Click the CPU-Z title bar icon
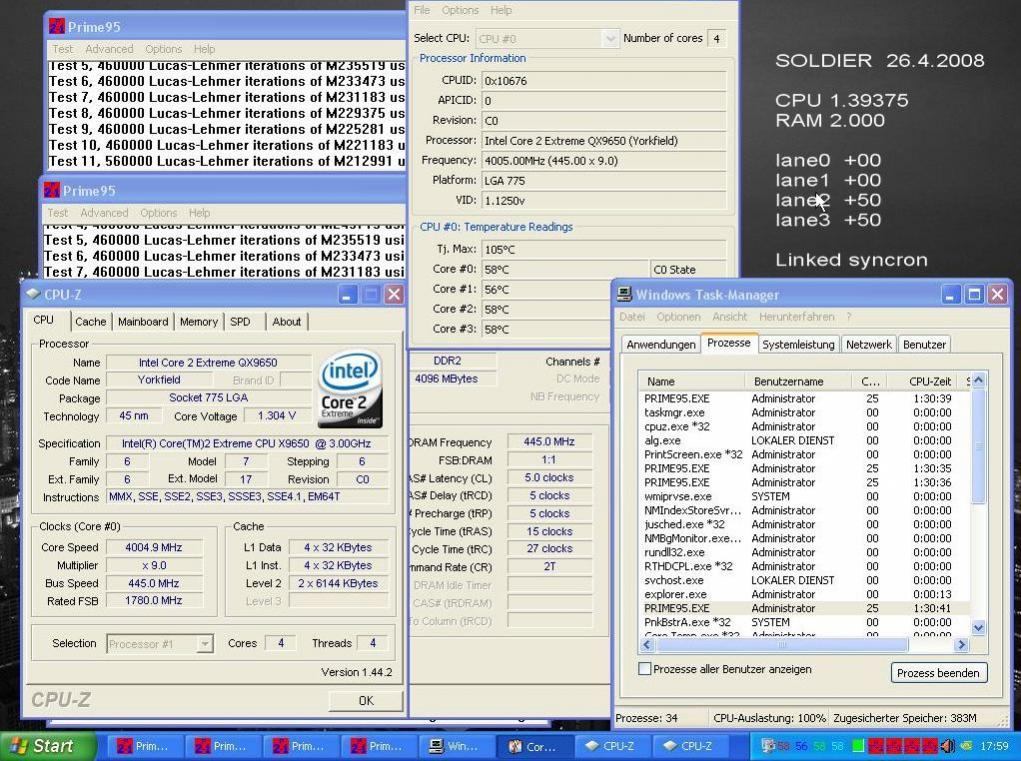The height and width of the screenshot is (761, 1021). (33, 295)
